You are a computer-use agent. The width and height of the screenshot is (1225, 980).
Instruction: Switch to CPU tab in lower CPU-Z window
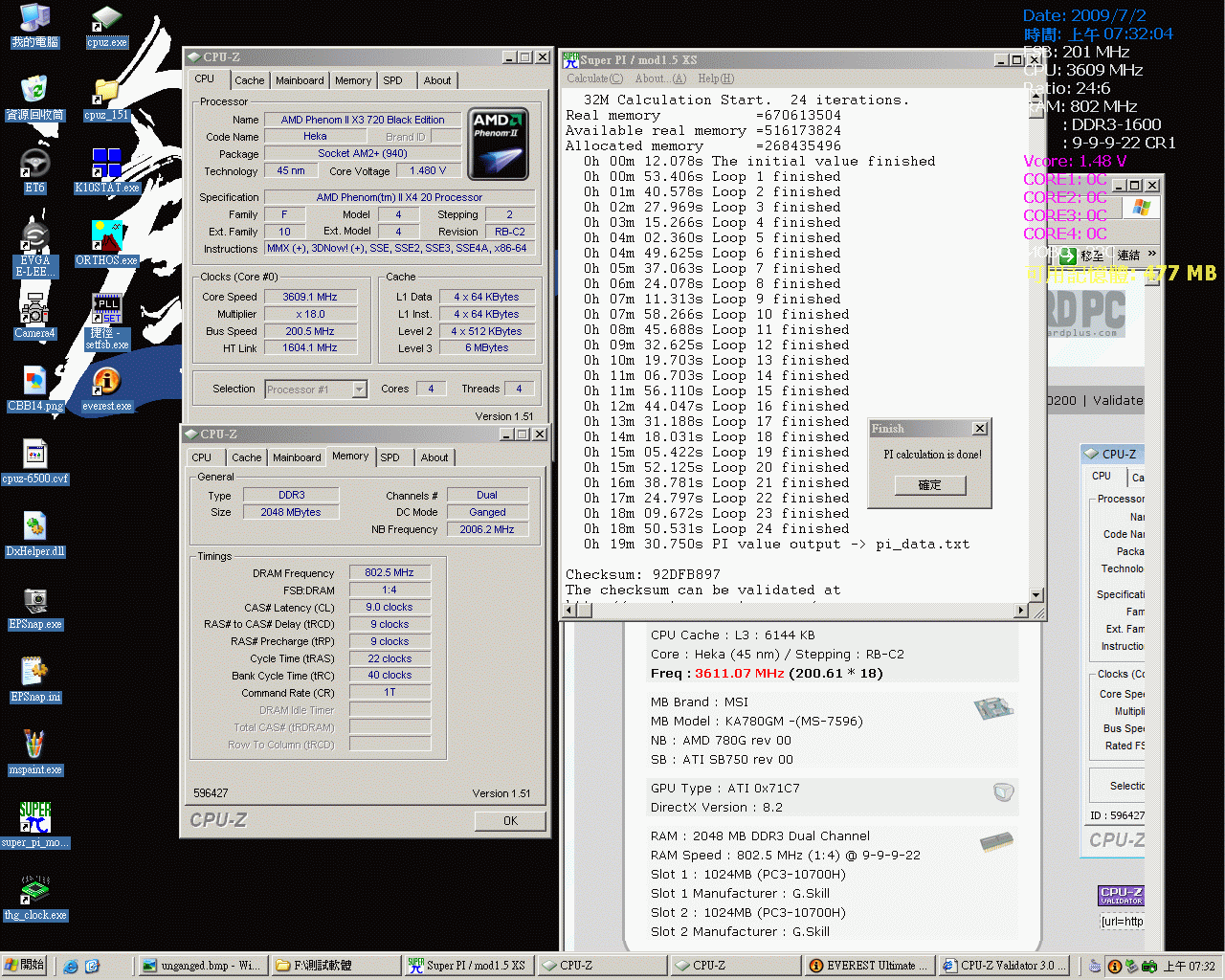[202, 458]
